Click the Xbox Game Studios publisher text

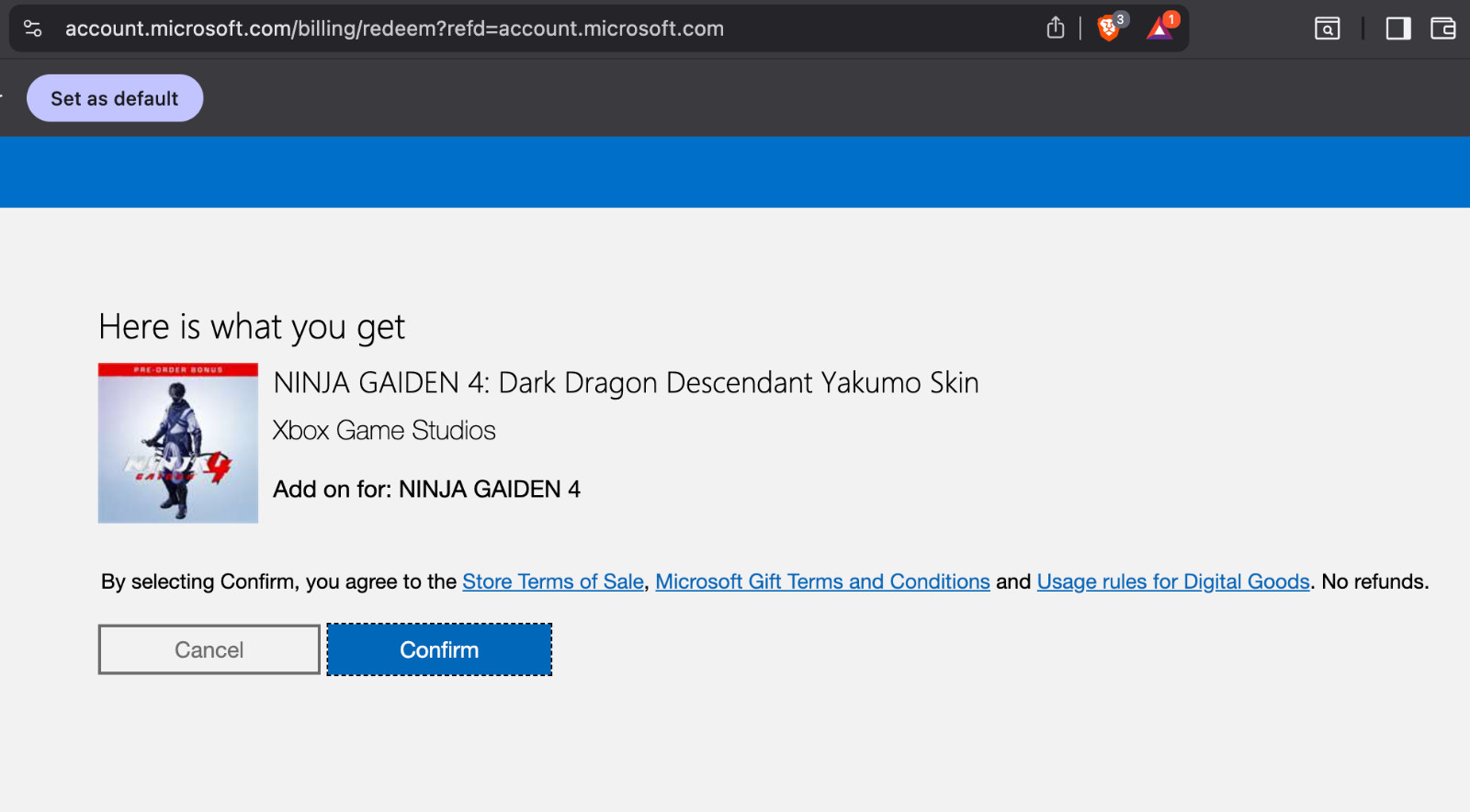pyautogui.click(x=384, y=430)
